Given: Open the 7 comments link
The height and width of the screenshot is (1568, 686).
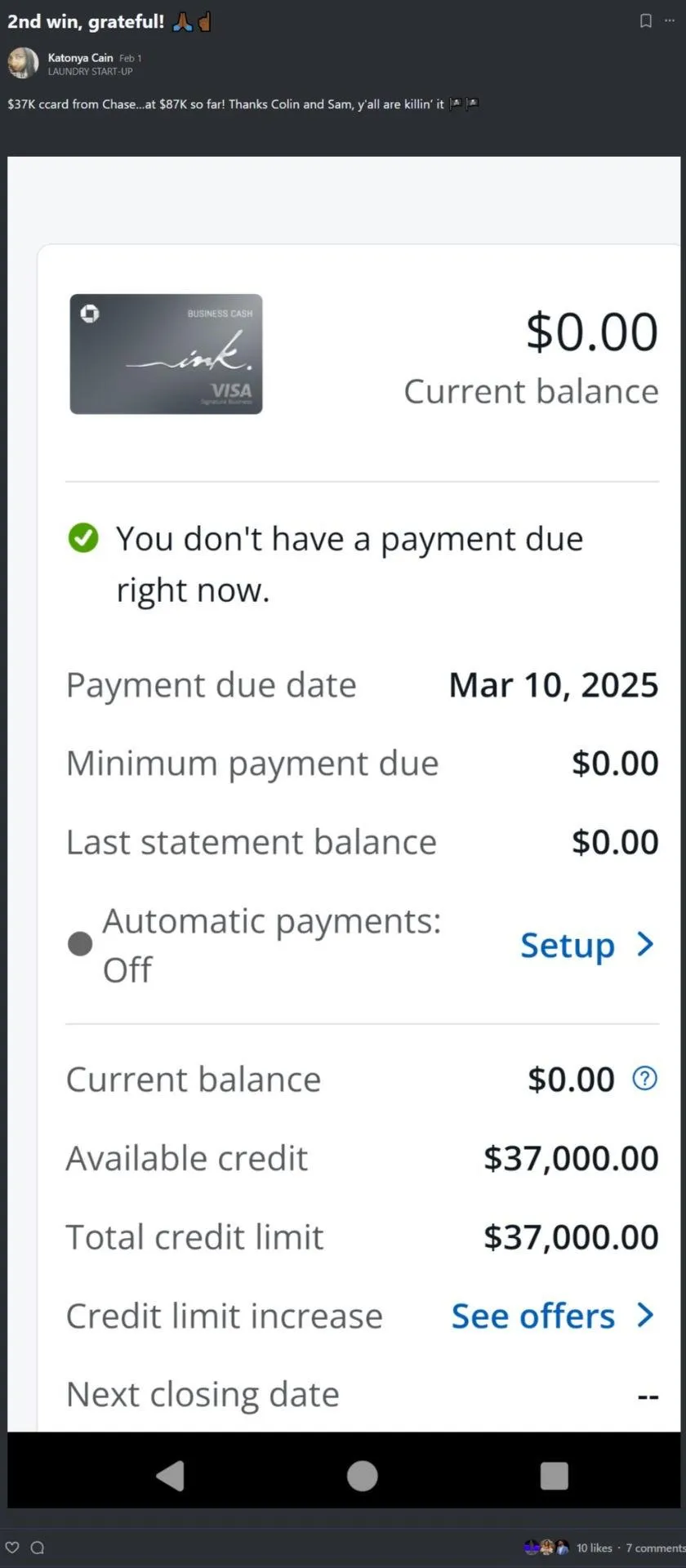Looking at the screenshot, I should [x=655, y=1548].
